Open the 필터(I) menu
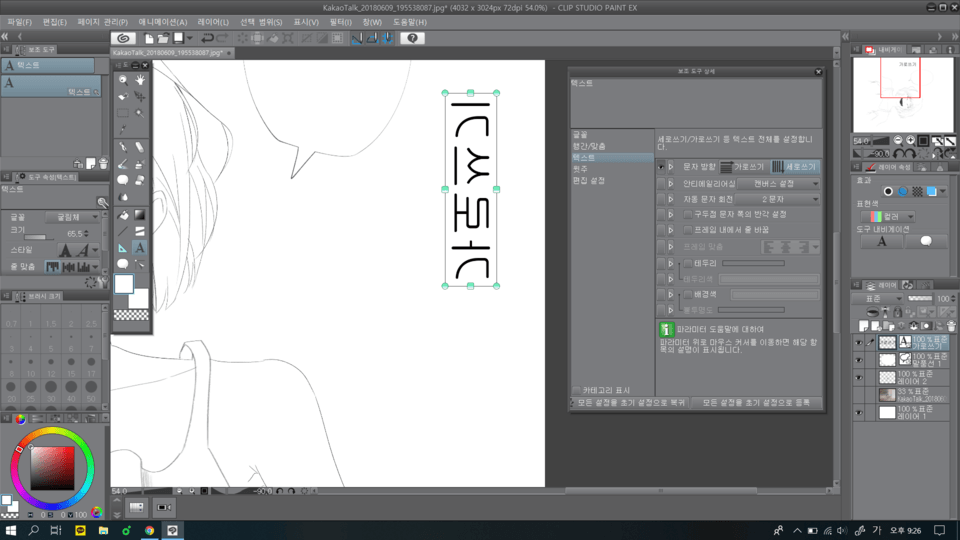Viewport: 960px width, 540px height. [x=339, y=21]
